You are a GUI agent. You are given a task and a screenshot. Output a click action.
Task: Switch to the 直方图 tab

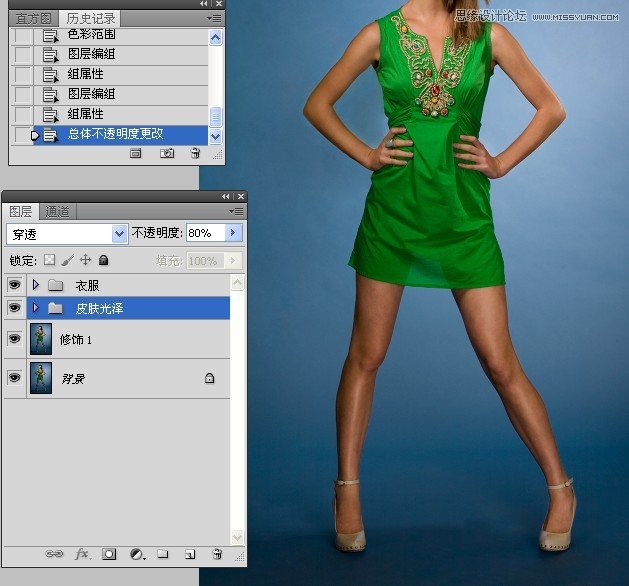(33, 19)
